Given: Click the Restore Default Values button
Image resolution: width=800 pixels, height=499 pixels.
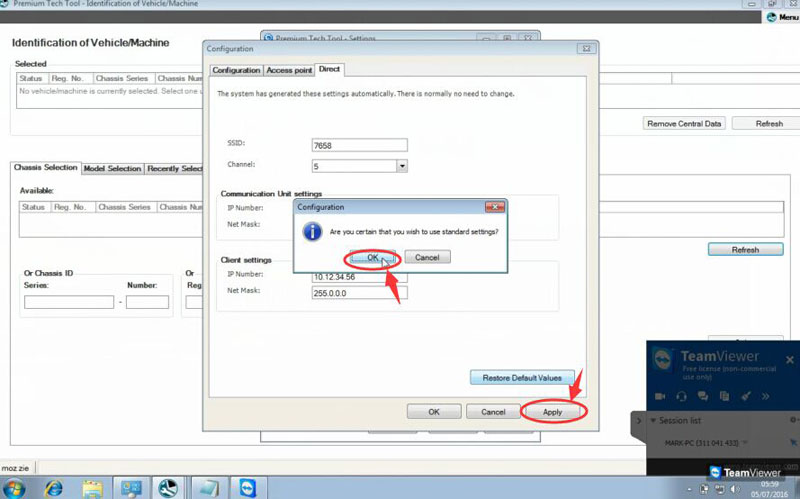Looking at the screenshot, I should tap(522, 378).
